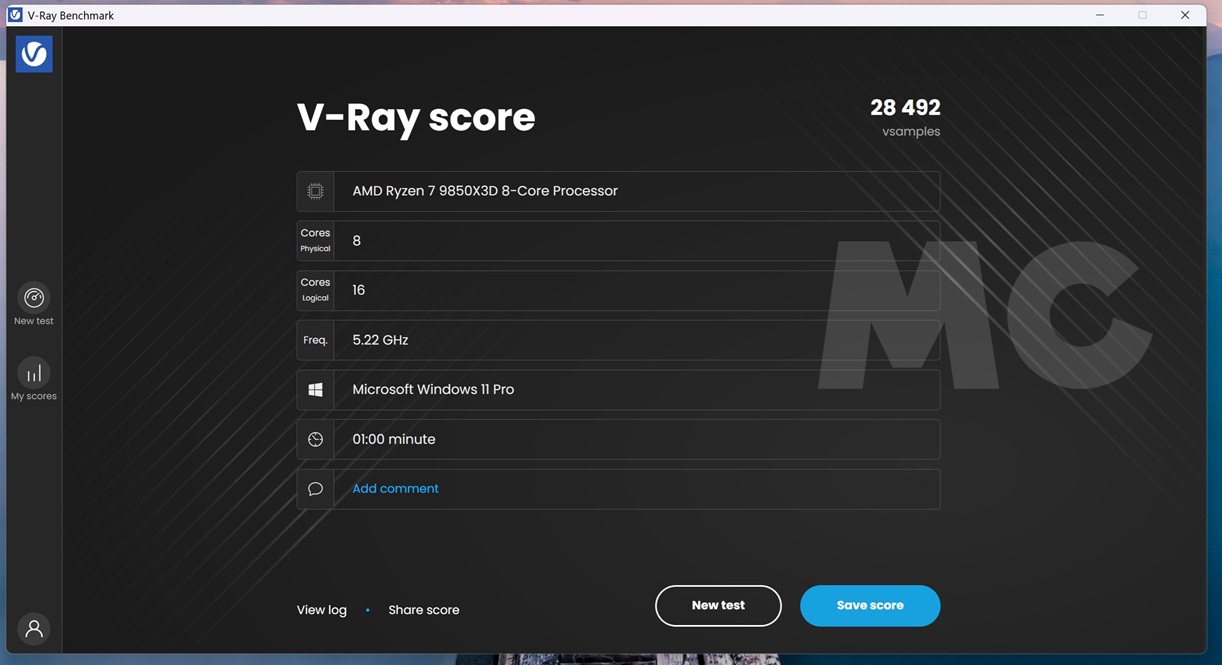Click the comment speech bubble icon
Screen dimensions: 1222x665
tap(315, 489)
